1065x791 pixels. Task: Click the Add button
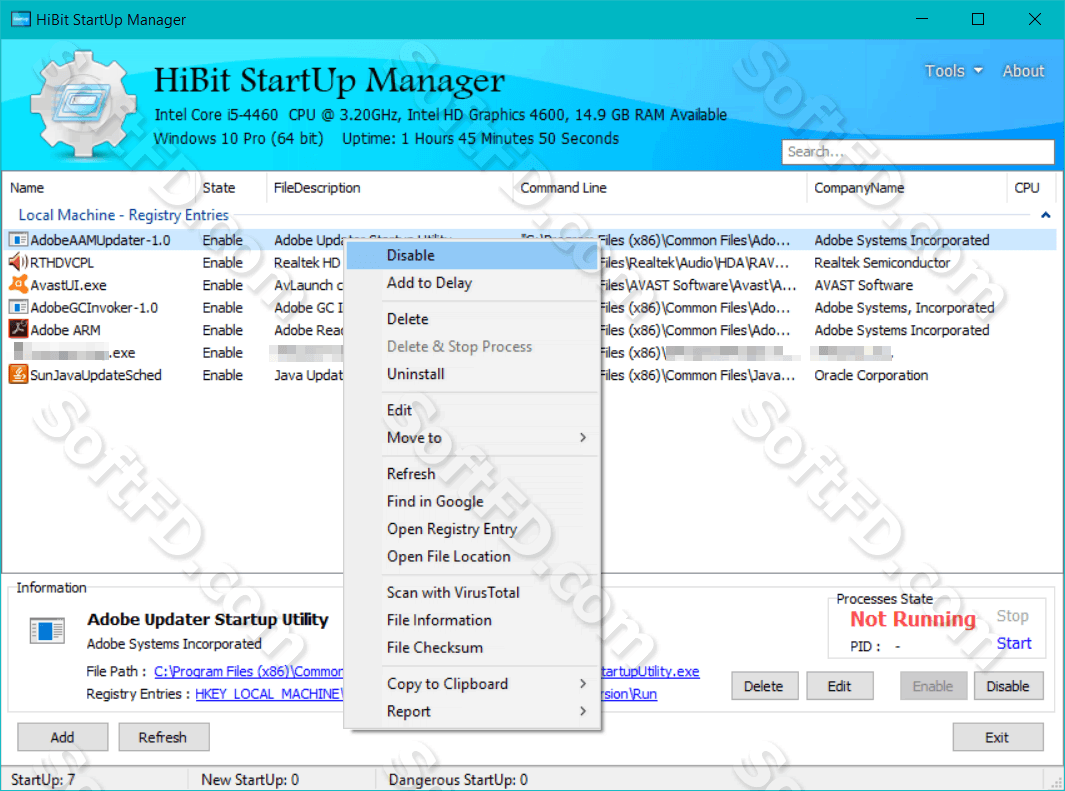click(62, 737)
